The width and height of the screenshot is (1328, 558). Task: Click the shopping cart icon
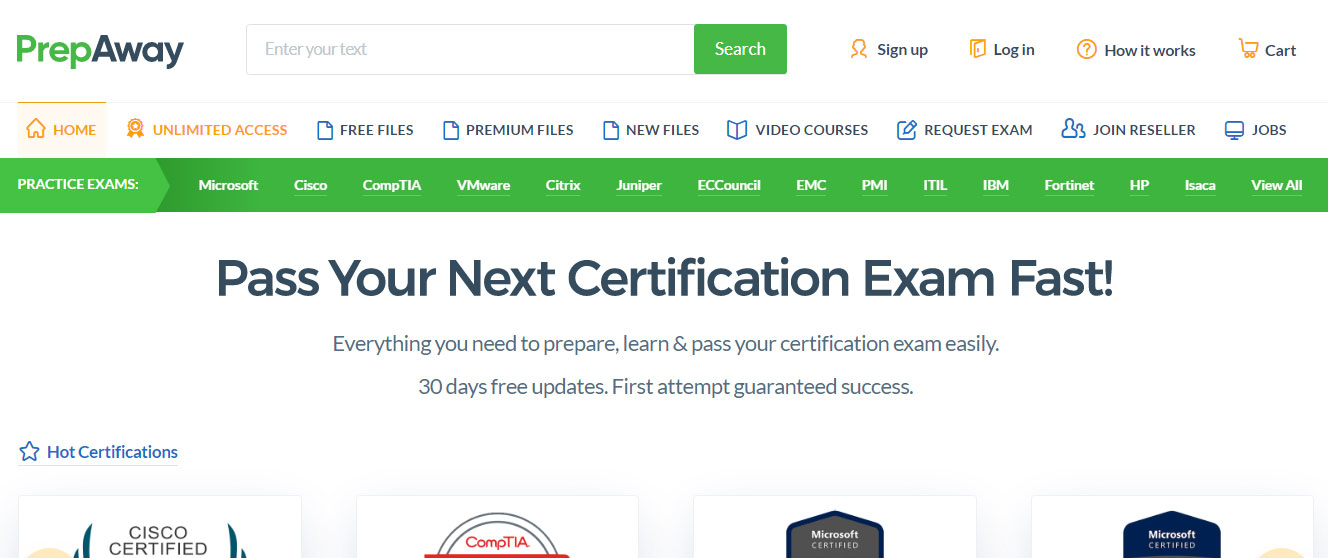[x=1247, y=48]
